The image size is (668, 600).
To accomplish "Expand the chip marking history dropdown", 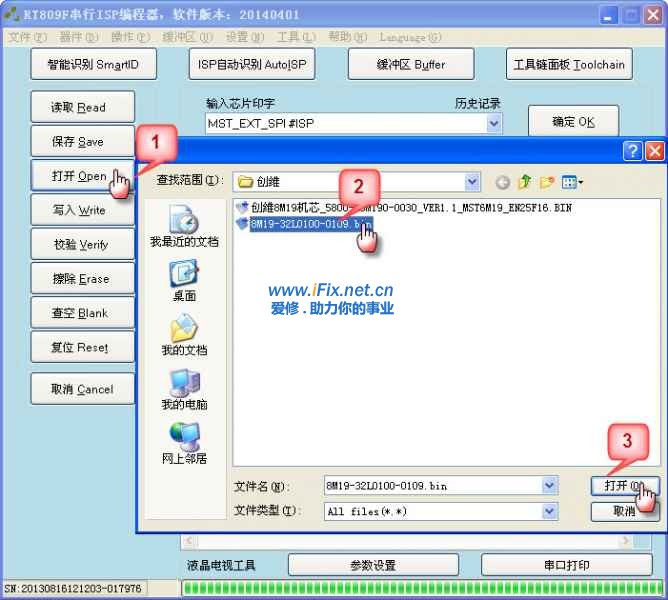I will 493,123.
